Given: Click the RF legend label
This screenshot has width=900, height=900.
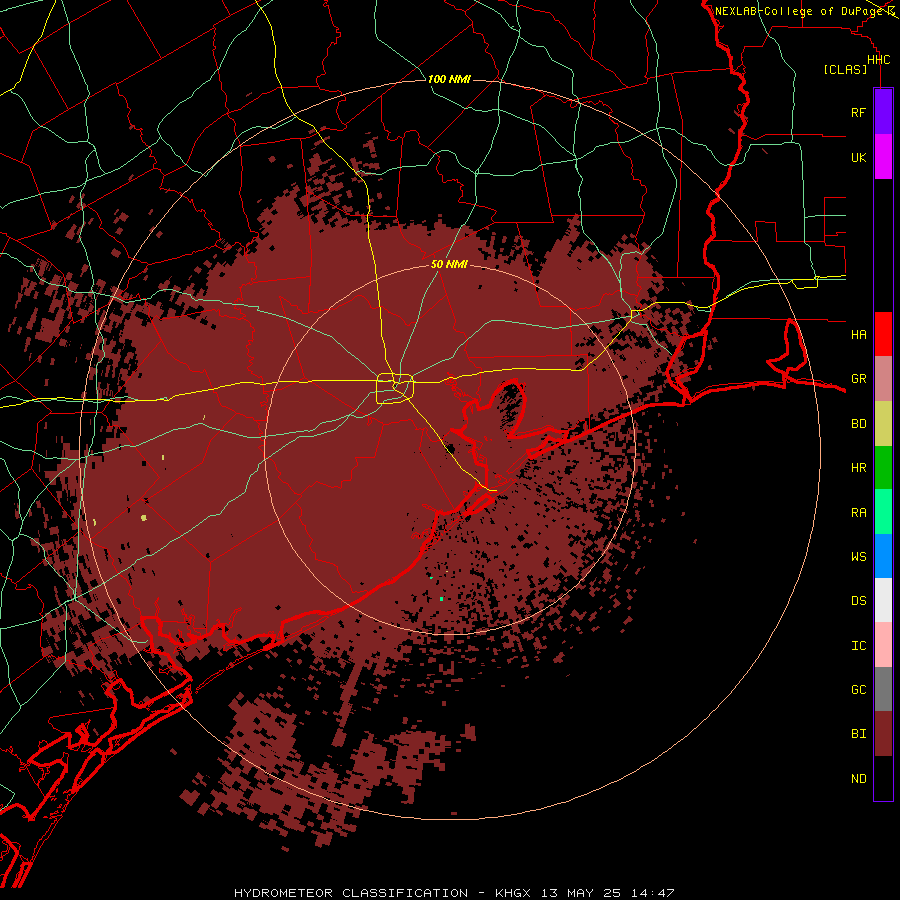Looking at the screenshot, I should (858, 112).
